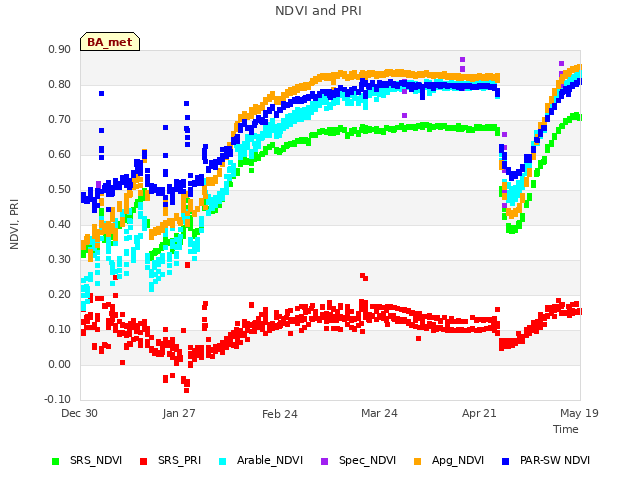Click the orange Apg_NDVI legend swatch
The width and height of the screenshot is (640, 480).
[x=418, y=461]
